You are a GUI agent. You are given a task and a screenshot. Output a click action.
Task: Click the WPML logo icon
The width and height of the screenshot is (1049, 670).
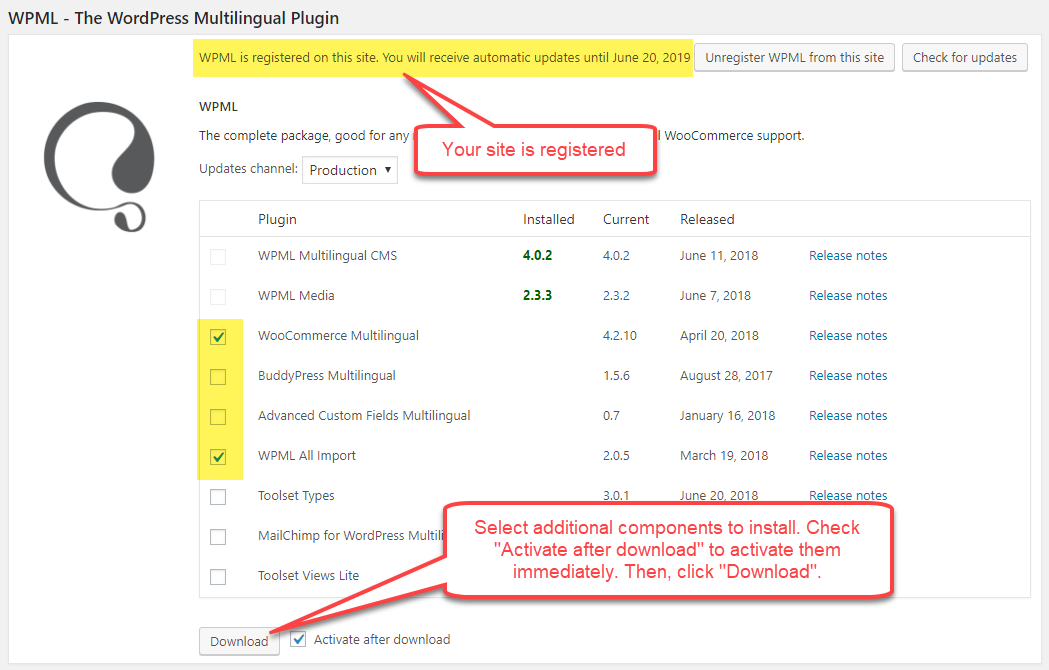pyautogui.click(x=99, y=167)
